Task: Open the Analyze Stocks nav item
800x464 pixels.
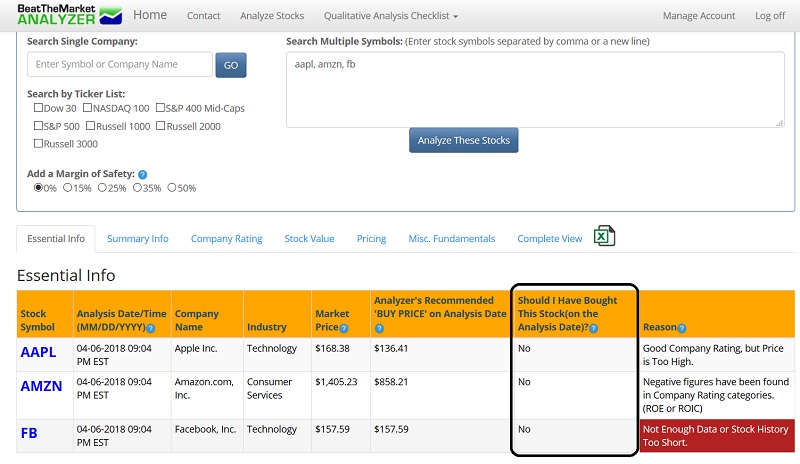Action: tap(272, 16)
